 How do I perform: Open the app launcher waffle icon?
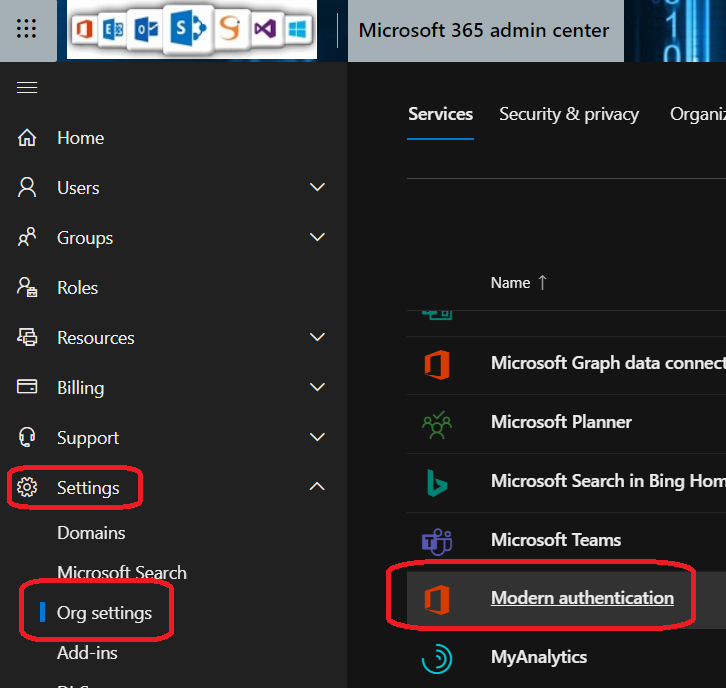point(27,30)
